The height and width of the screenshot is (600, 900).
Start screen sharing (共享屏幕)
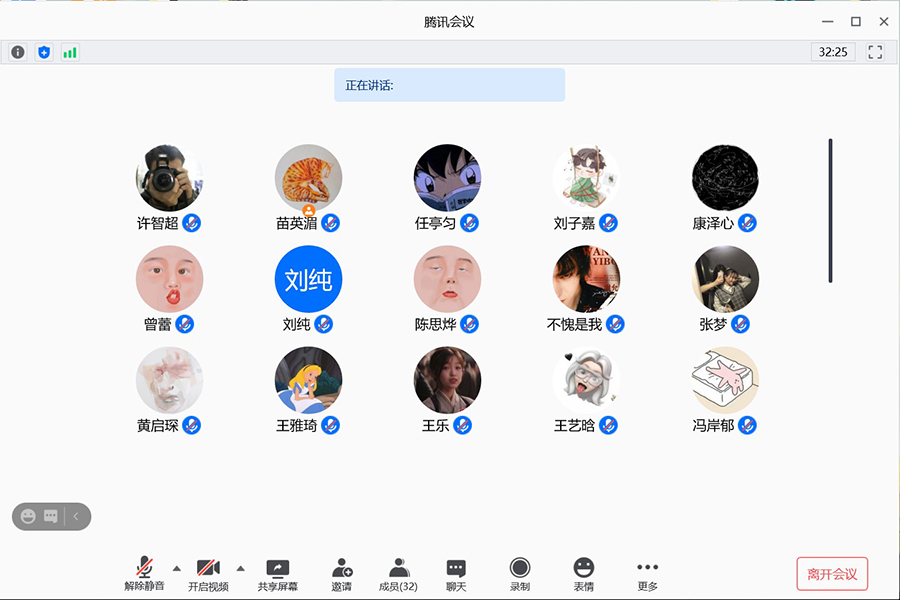(x=278, y=574)
